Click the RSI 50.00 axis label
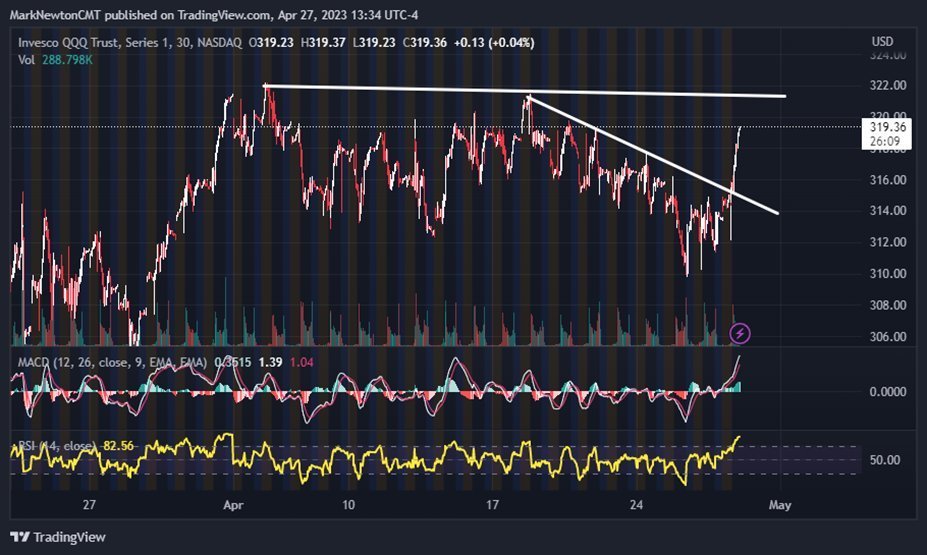The image size is (927, 555). tap(885, 460)
